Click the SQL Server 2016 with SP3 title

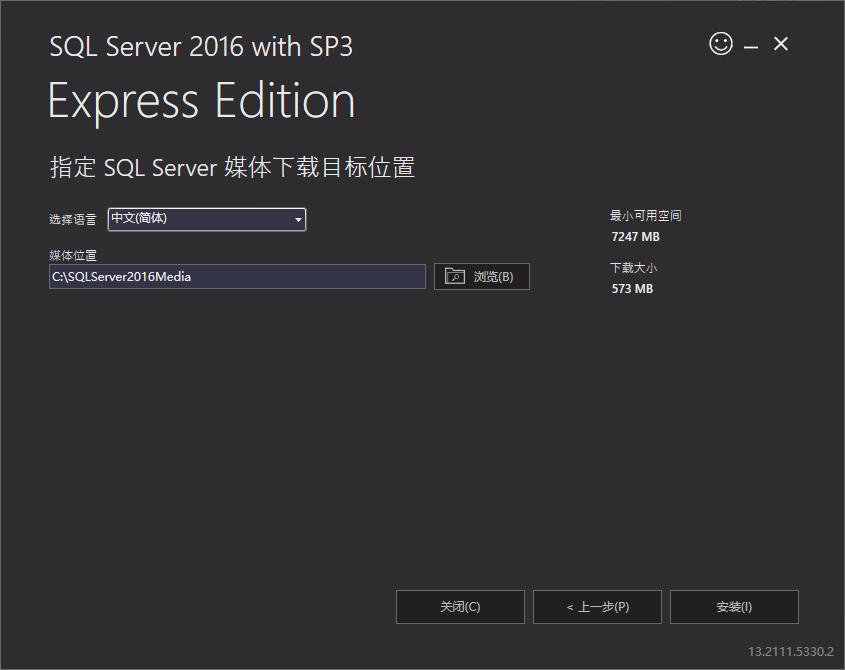(x=201, y=46)
